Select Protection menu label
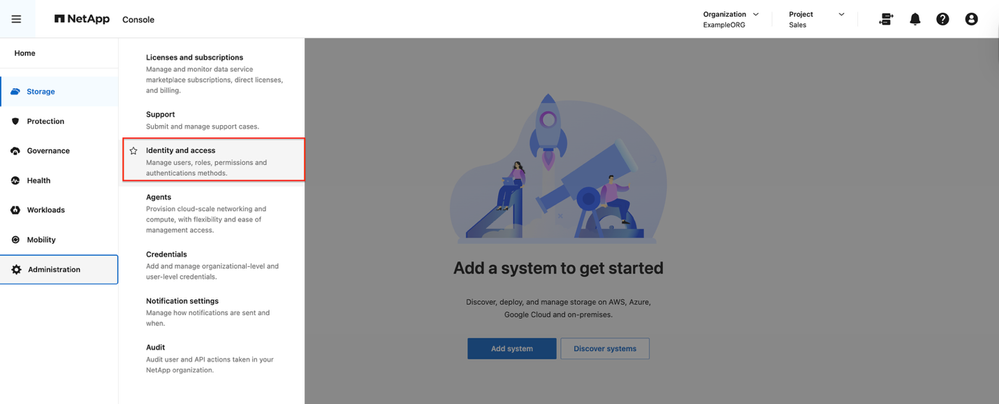The height and width of the screenshot is (404, 999). (x=45, y=121)
